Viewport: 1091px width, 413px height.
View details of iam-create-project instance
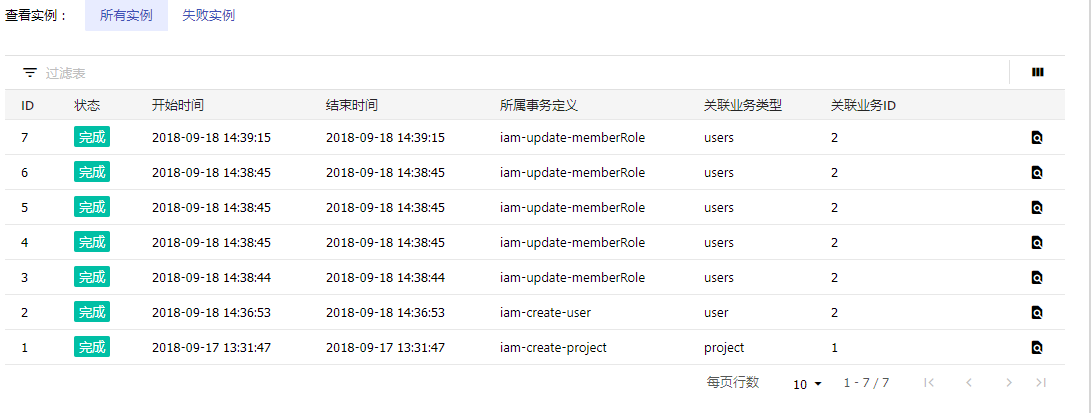pyautogui.click(x=1037, y=347)
